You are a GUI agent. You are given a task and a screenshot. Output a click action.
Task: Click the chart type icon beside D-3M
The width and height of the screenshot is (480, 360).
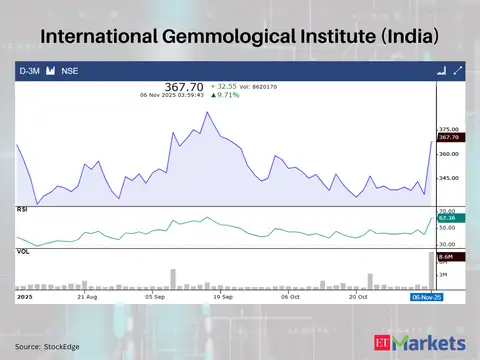(x=50, y=71)
